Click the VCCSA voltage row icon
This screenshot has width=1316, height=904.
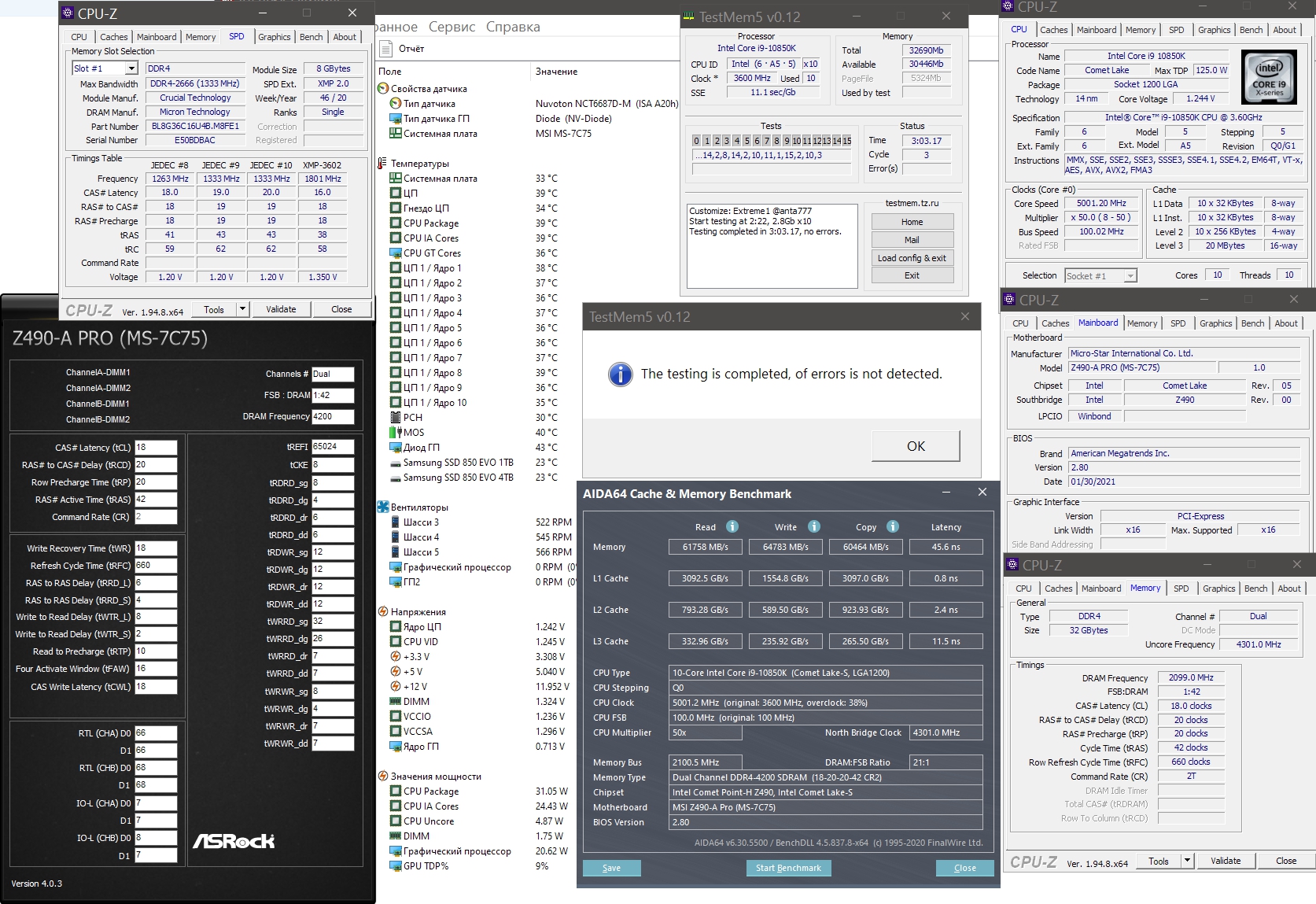(396, 732)
